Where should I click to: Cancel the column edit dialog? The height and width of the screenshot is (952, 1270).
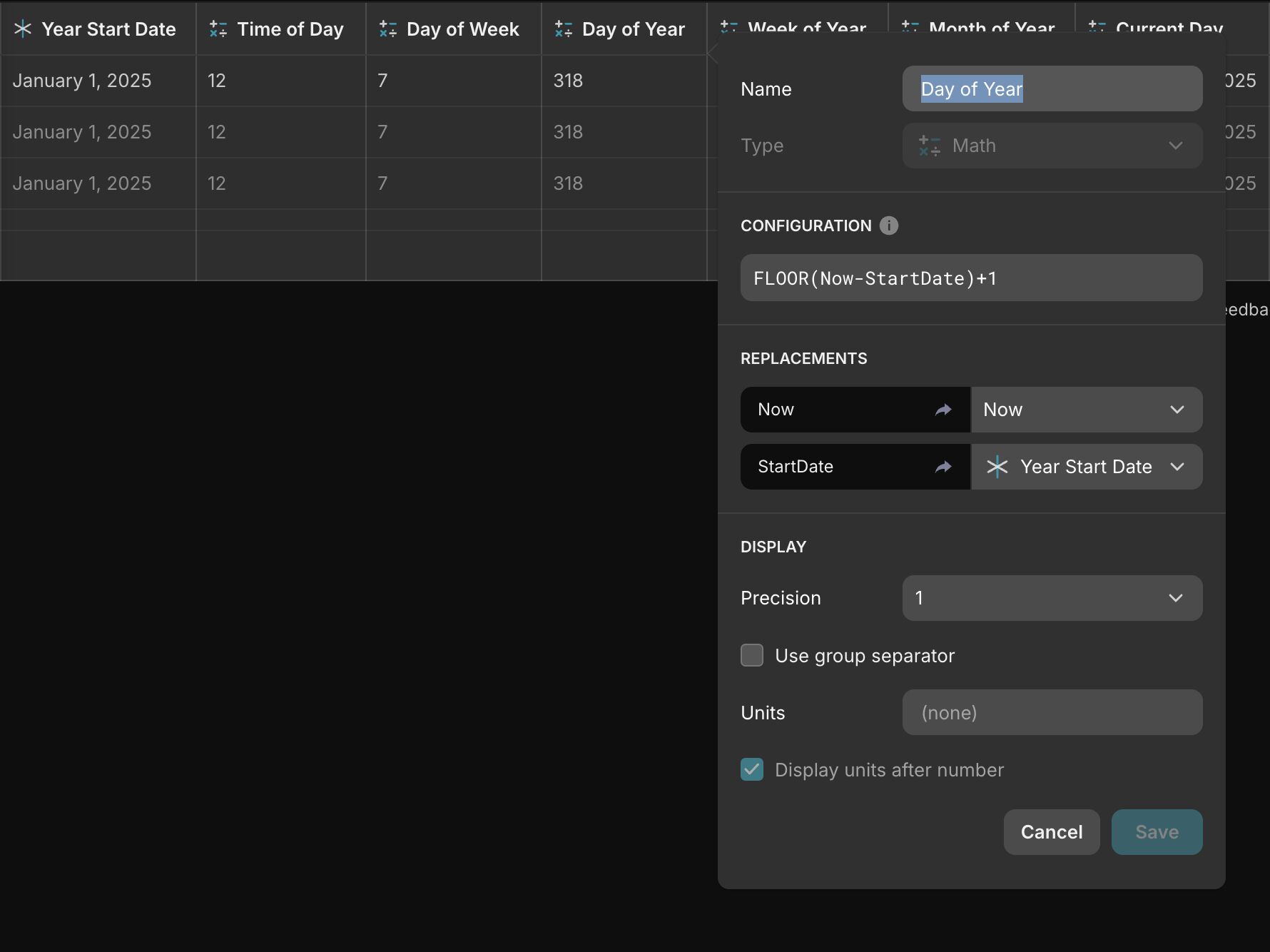click(x=1052, y=832)
